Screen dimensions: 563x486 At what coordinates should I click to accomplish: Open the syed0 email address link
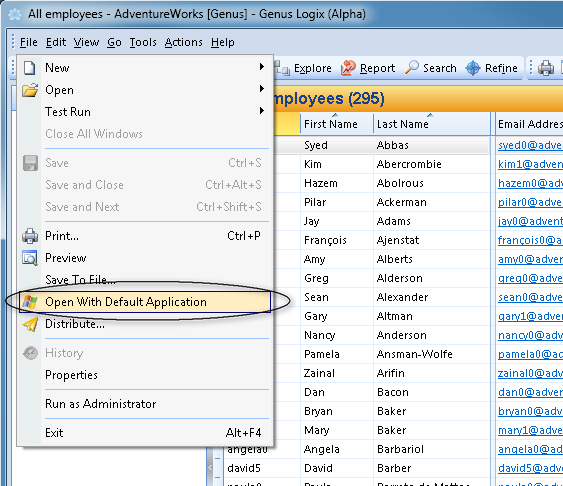click(530, 145)
